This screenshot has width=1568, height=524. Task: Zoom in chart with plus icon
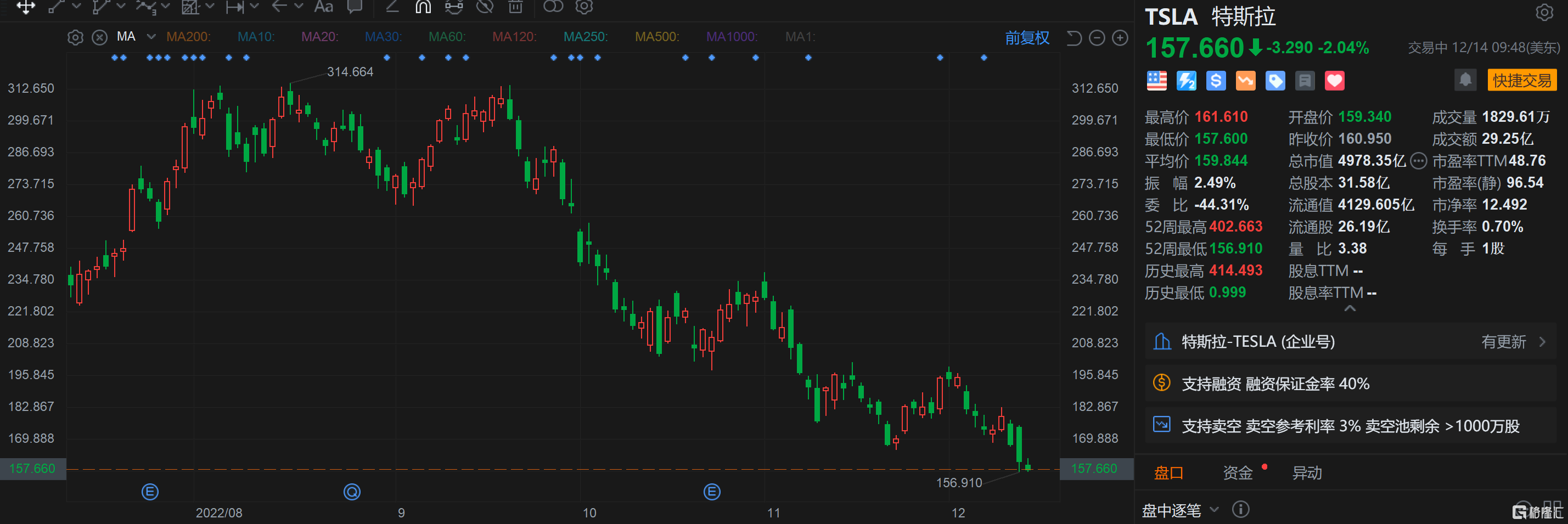click(x=1120, y=38)
